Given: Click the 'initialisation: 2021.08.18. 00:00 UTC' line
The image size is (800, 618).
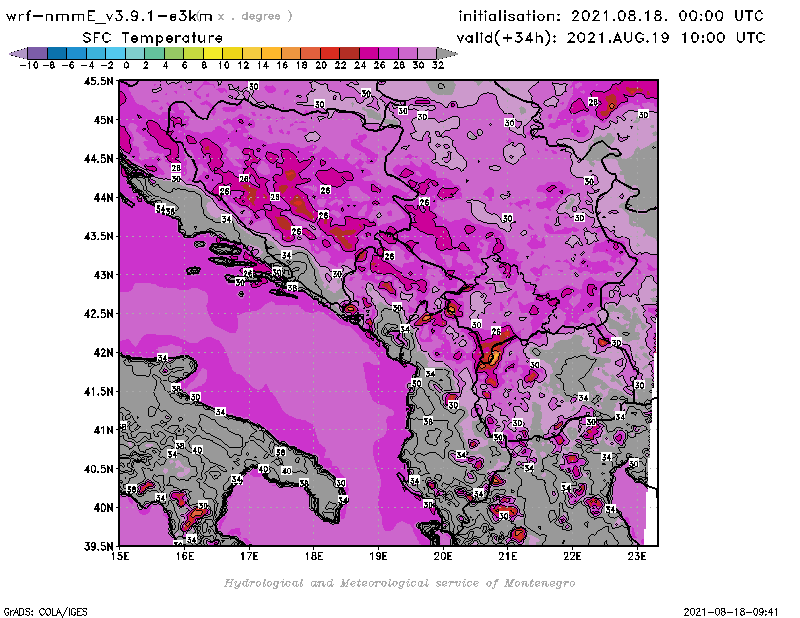Looking at the screenshot, I should click(x=611, y=16).
